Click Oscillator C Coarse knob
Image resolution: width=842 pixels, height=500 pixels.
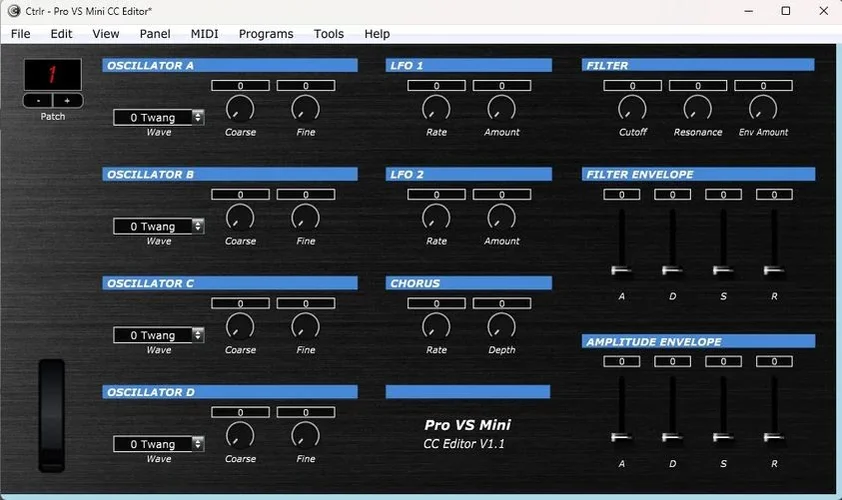pyautogui.click(x=240, y=327)
